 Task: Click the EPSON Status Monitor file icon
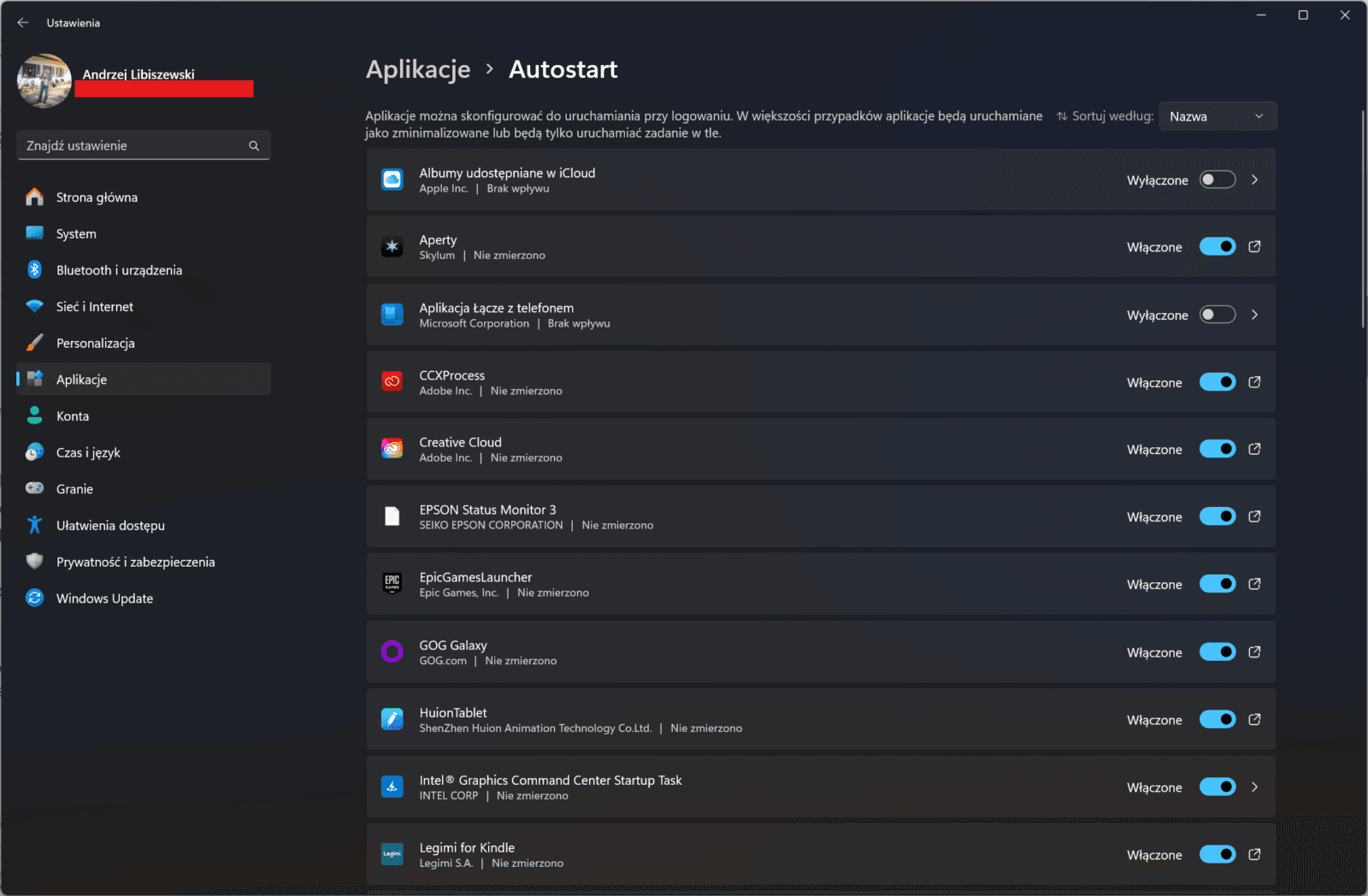[x=392, y=516]
